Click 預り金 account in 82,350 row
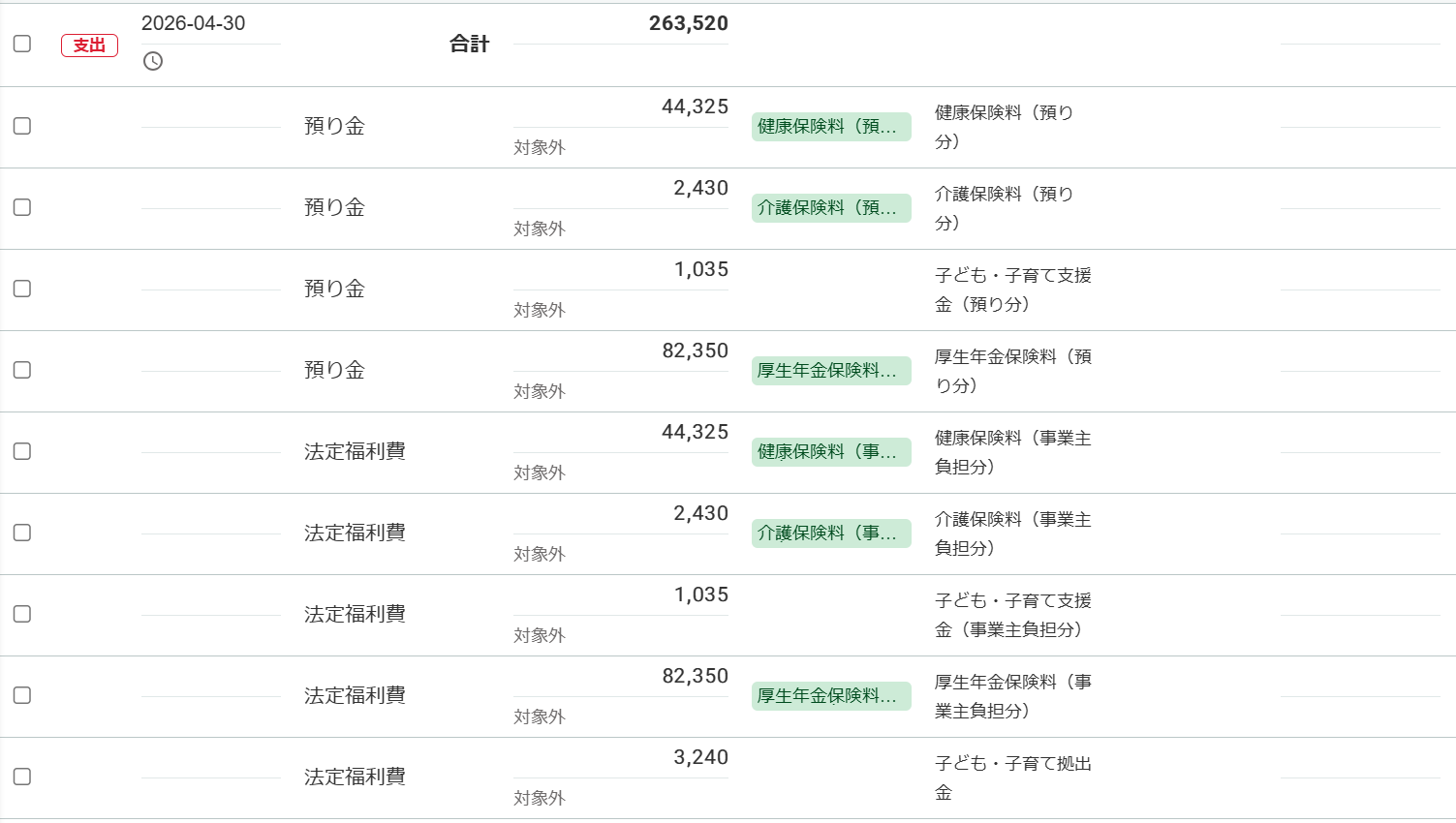Viewport: 1456px width, 823px height. (334, 370)
